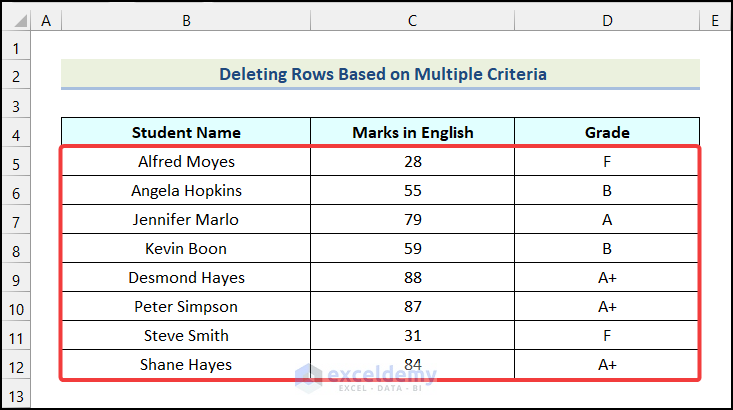This screenshot has height=410, width=733.
Task: Select column C header
Action: (412, 20)
